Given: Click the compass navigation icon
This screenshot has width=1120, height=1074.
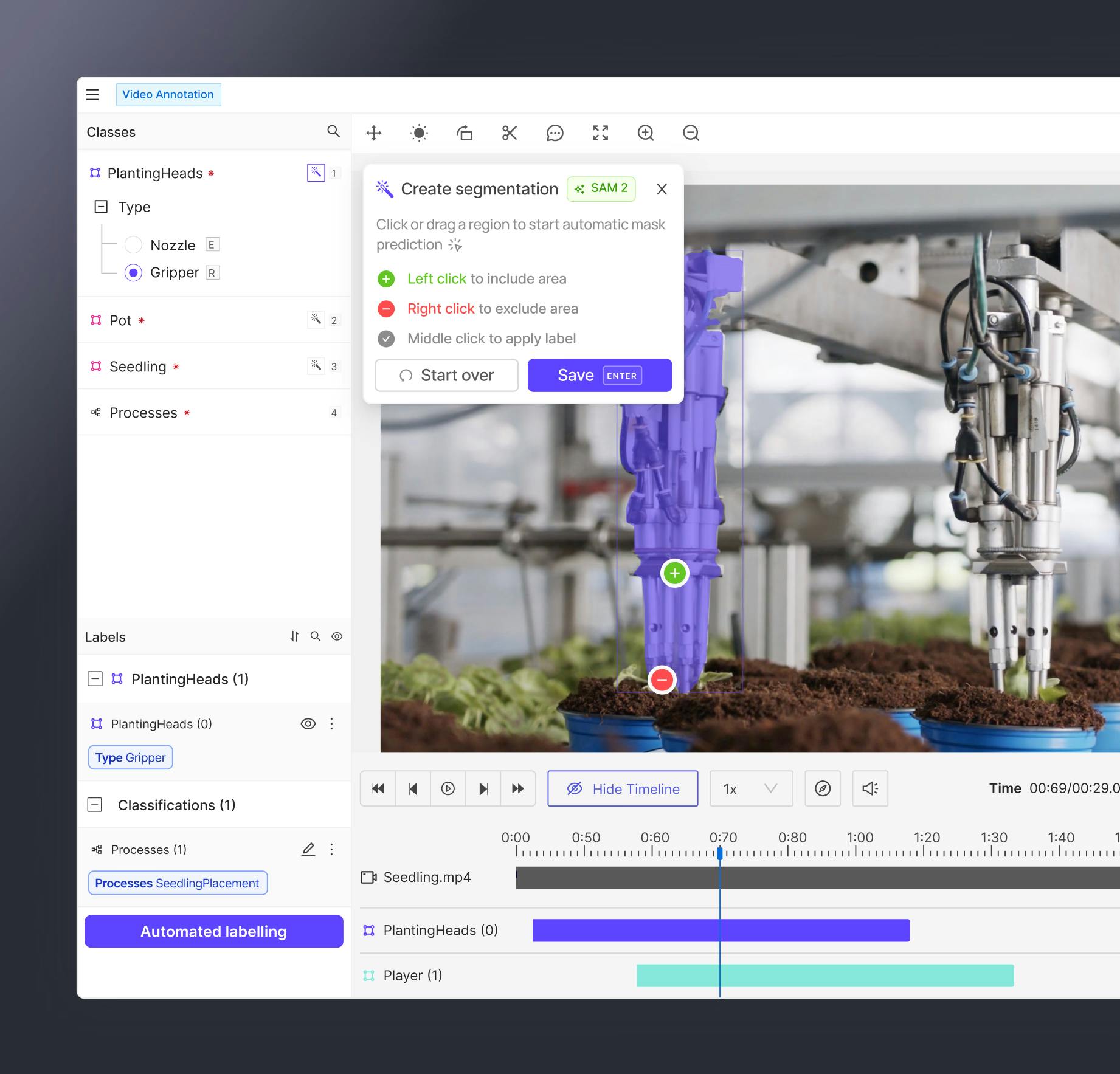Looking at the screenshot, I should pyautogui.click(x=823, y=788).
